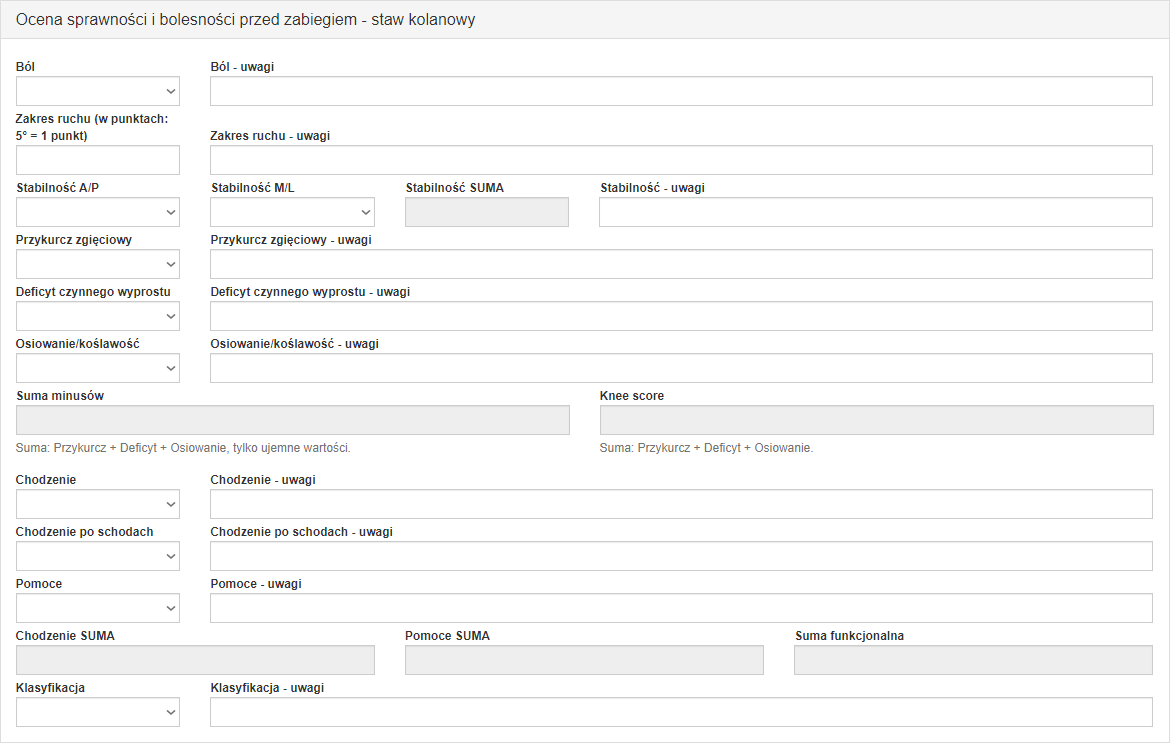This screenshot has height=743, width=1170.
Task: Open the Pomoce dropdown
Action: pyautogui.click(x=98, y=608)
